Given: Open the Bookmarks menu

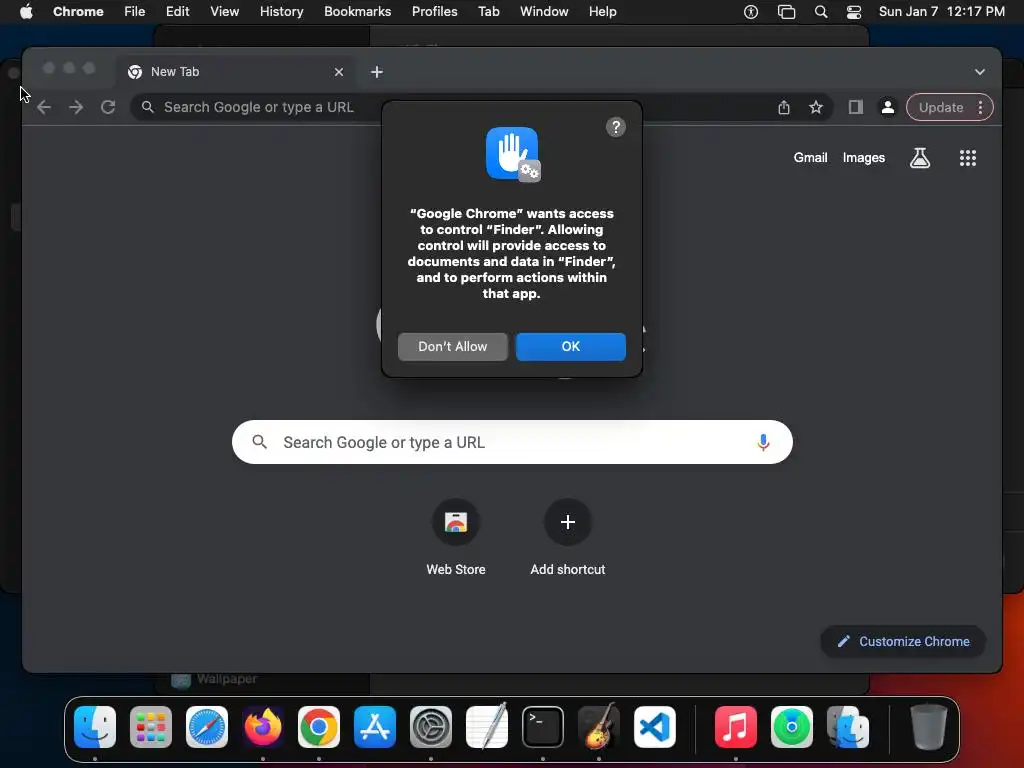Looking at the screenshot, I should click(357, 11).
